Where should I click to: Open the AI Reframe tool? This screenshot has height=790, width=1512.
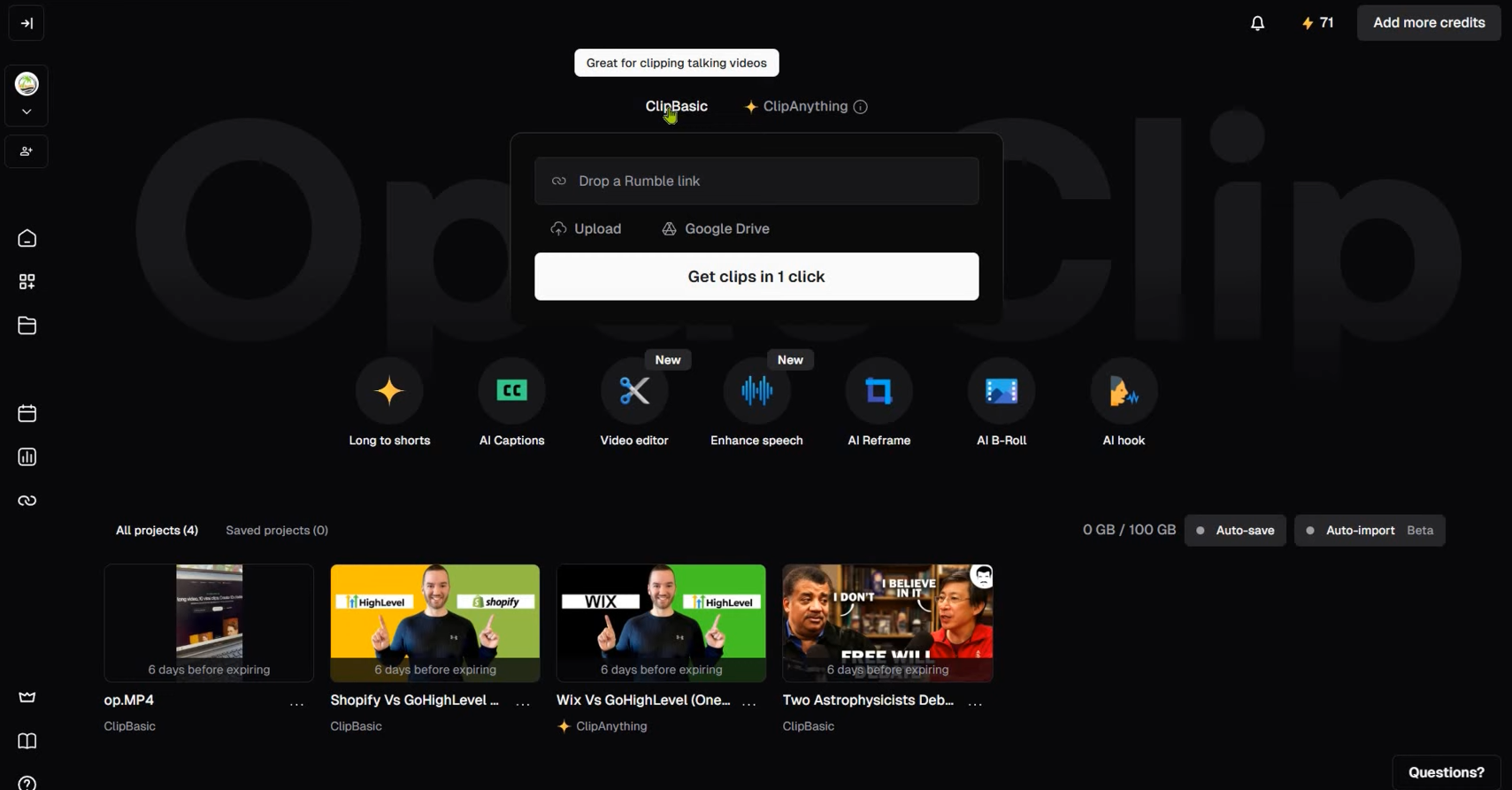(x=879, y=403)
